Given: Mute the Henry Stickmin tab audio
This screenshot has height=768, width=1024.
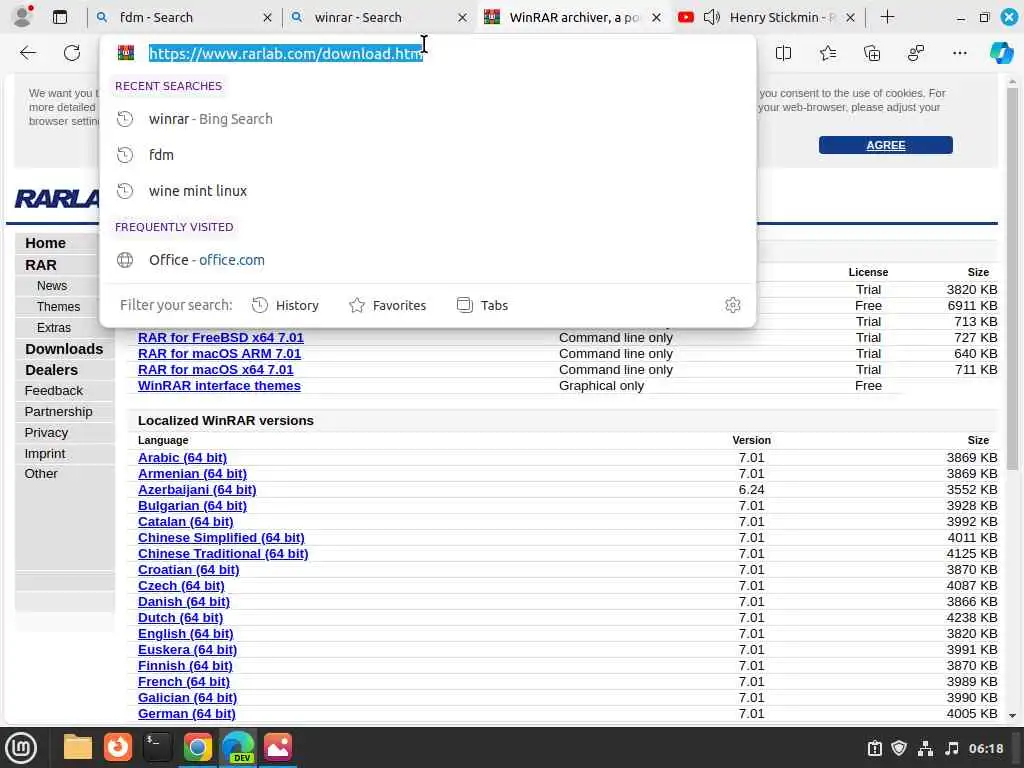Looking at the screenshot, I should (711, 18).
